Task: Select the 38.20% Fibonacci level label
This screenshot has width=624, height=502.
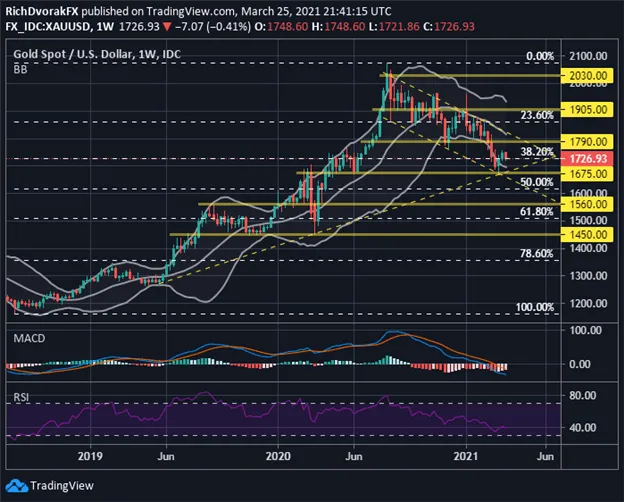Action: [x=537, y=152]
